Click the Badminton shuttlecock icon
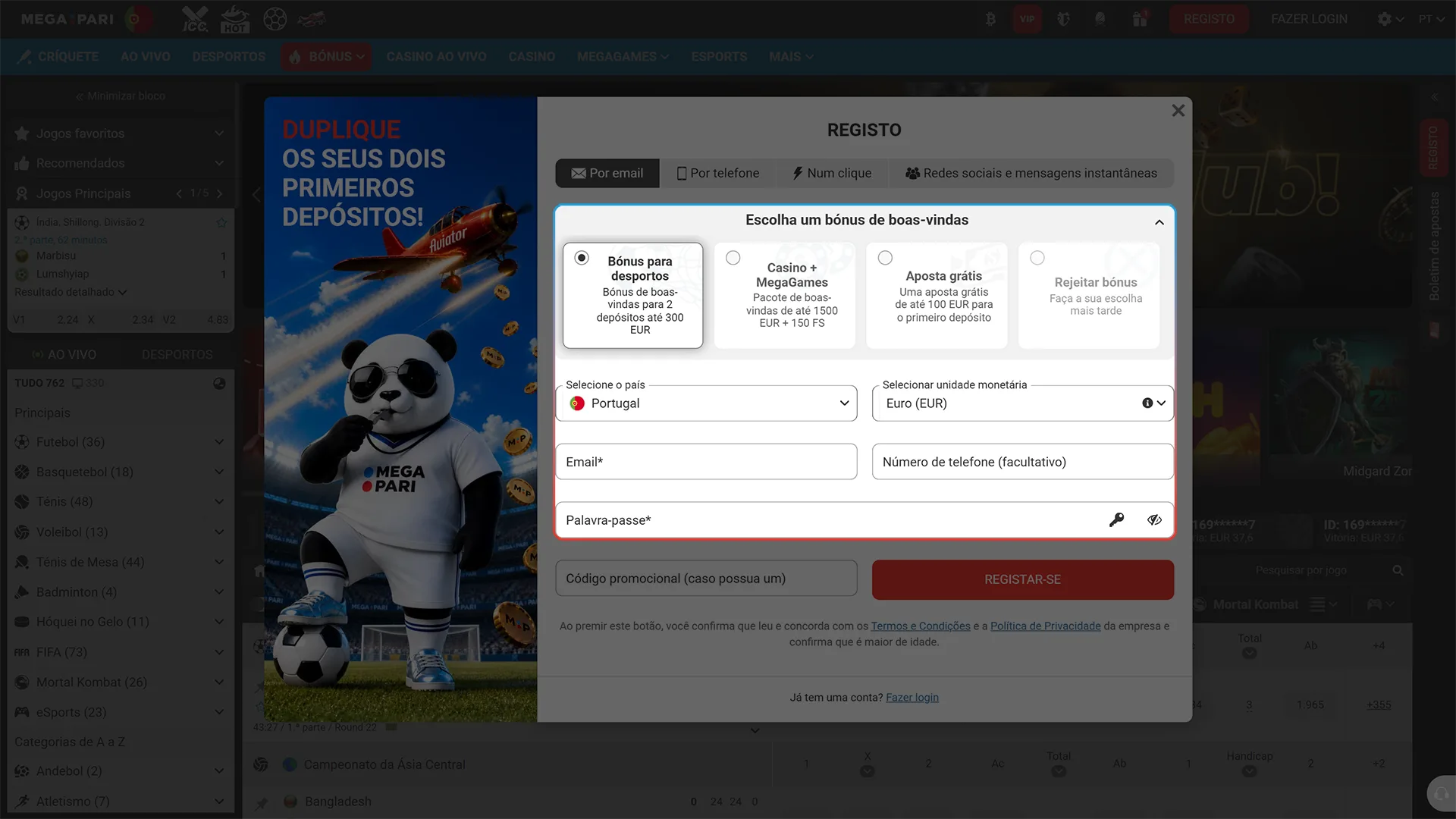This screenshot has height=819, width=1456. 22,592
